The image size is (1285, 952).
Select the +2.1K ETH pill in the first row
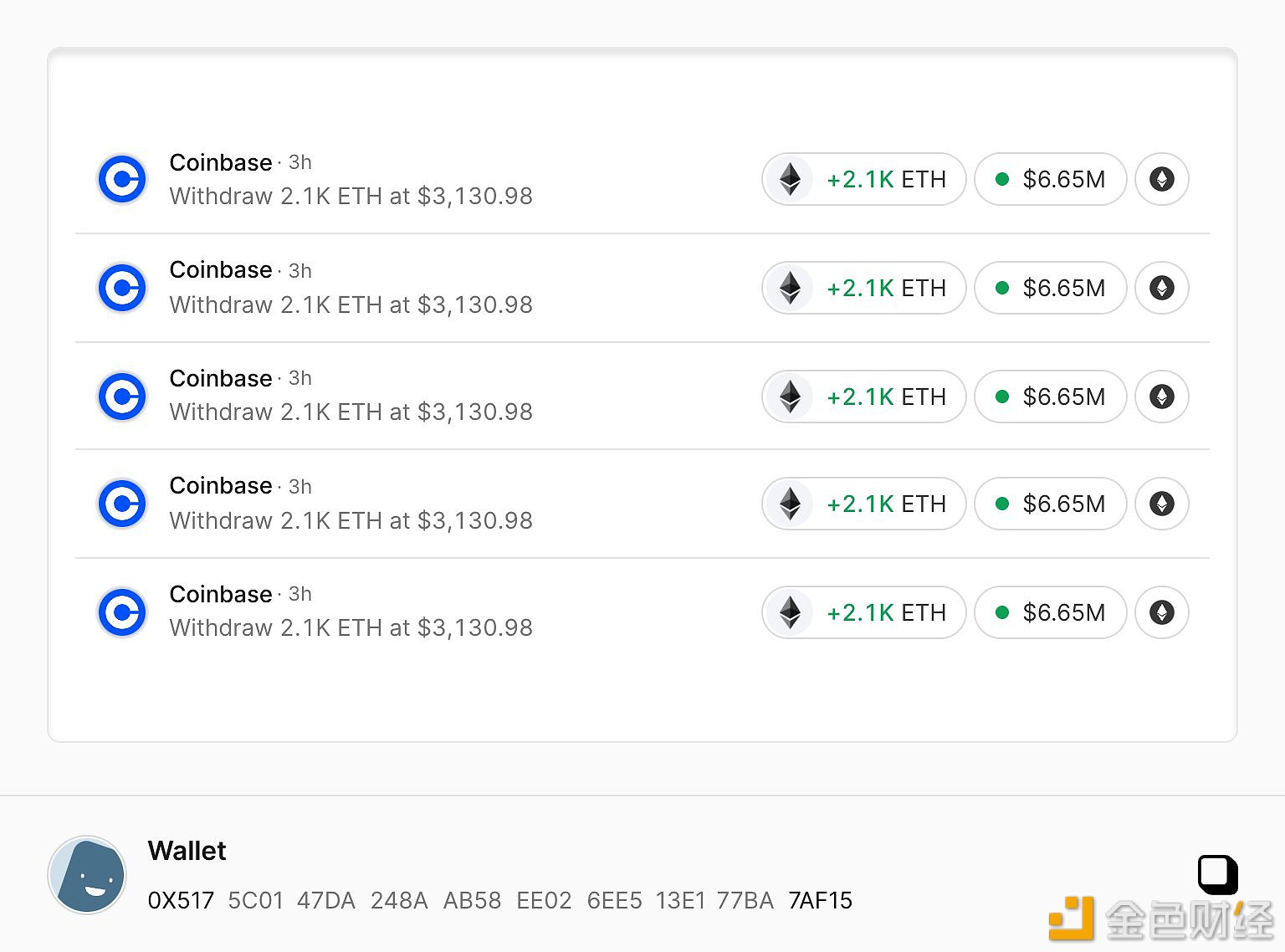(864, 179)
